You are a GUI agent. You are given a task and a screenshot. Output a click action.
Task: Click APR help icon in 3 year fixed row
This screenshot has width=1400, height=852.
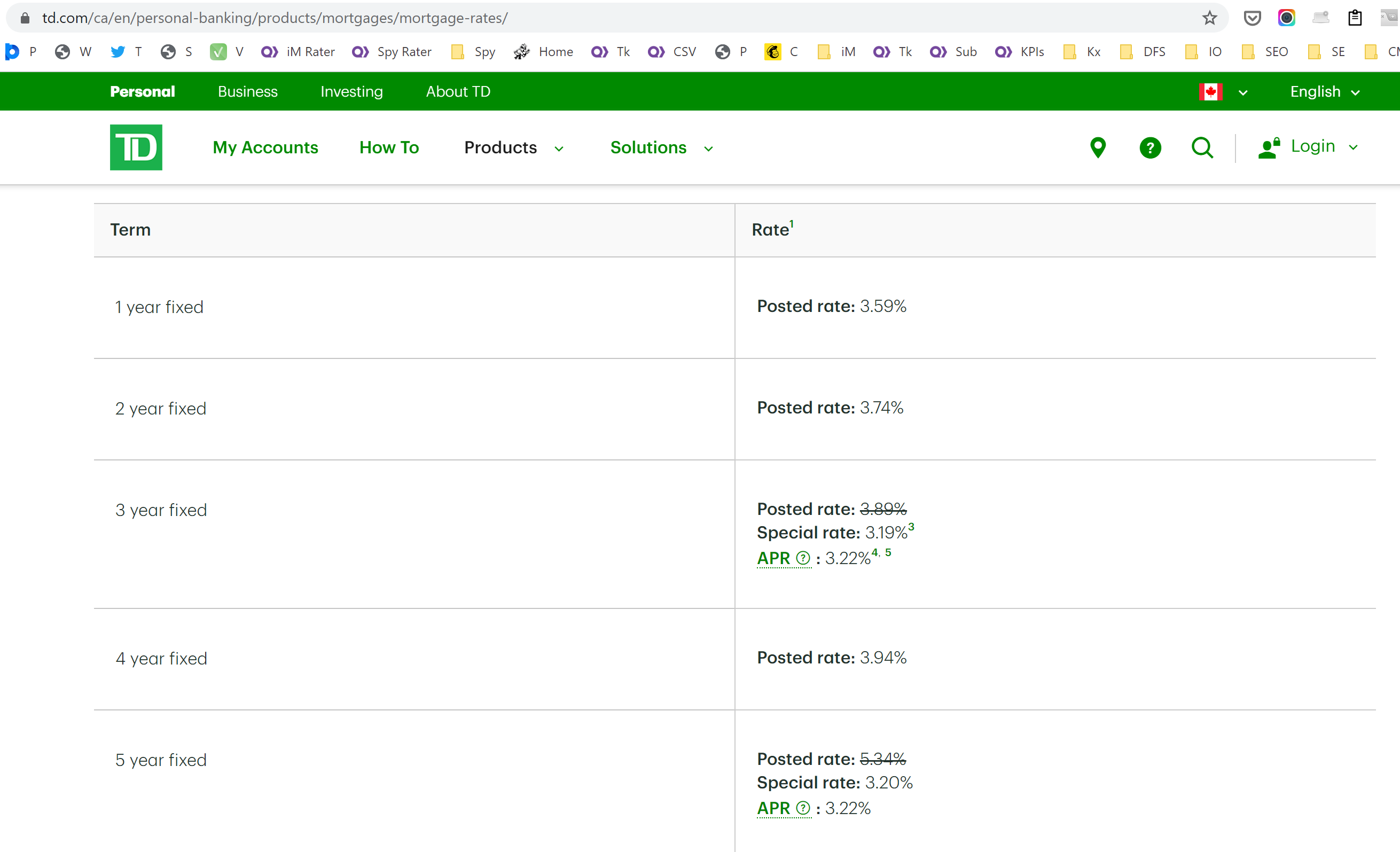point(802,558)
